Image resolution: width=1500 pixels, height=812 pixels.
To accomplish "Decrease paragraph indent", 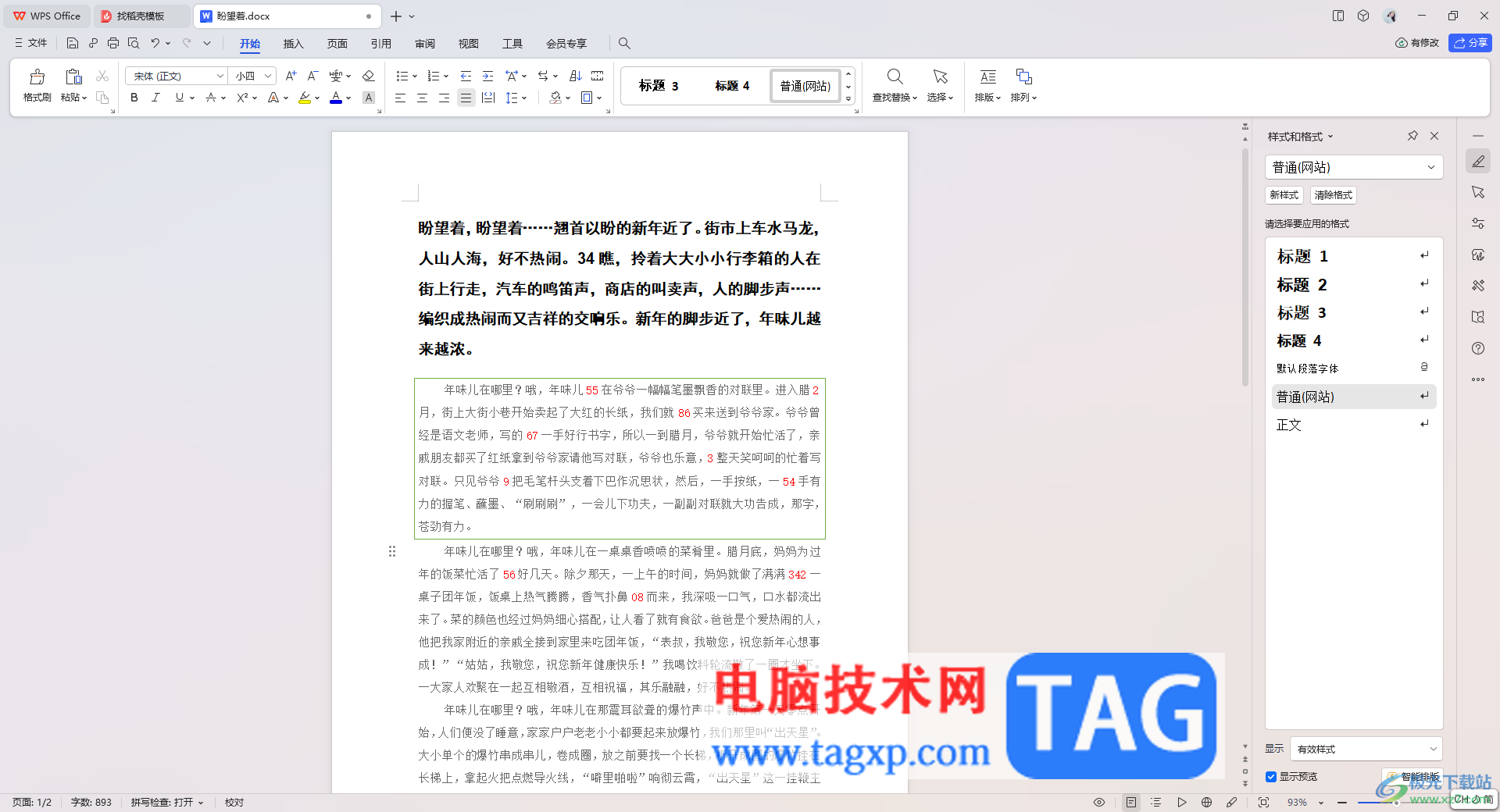I will tap(466, 76).
